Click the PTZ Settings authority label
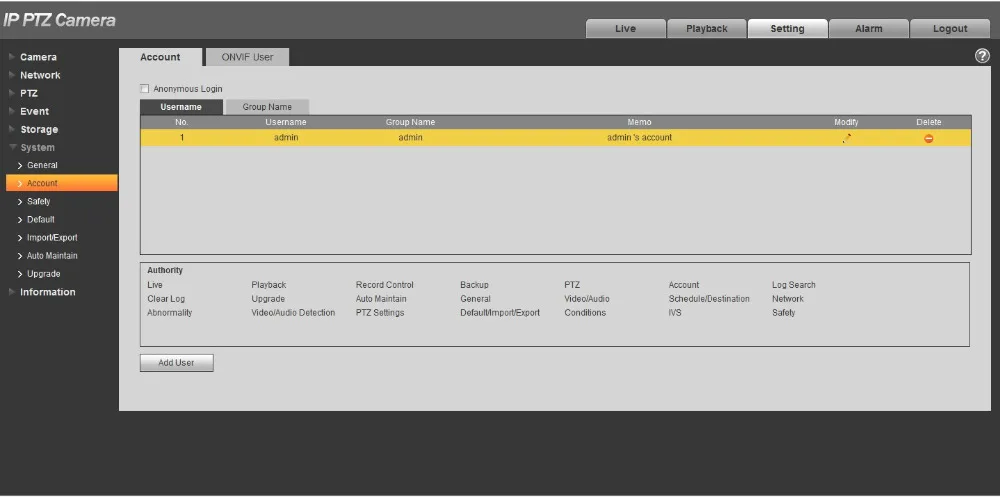The width and height of the screenshot is (1000, 497). [380, 313]
